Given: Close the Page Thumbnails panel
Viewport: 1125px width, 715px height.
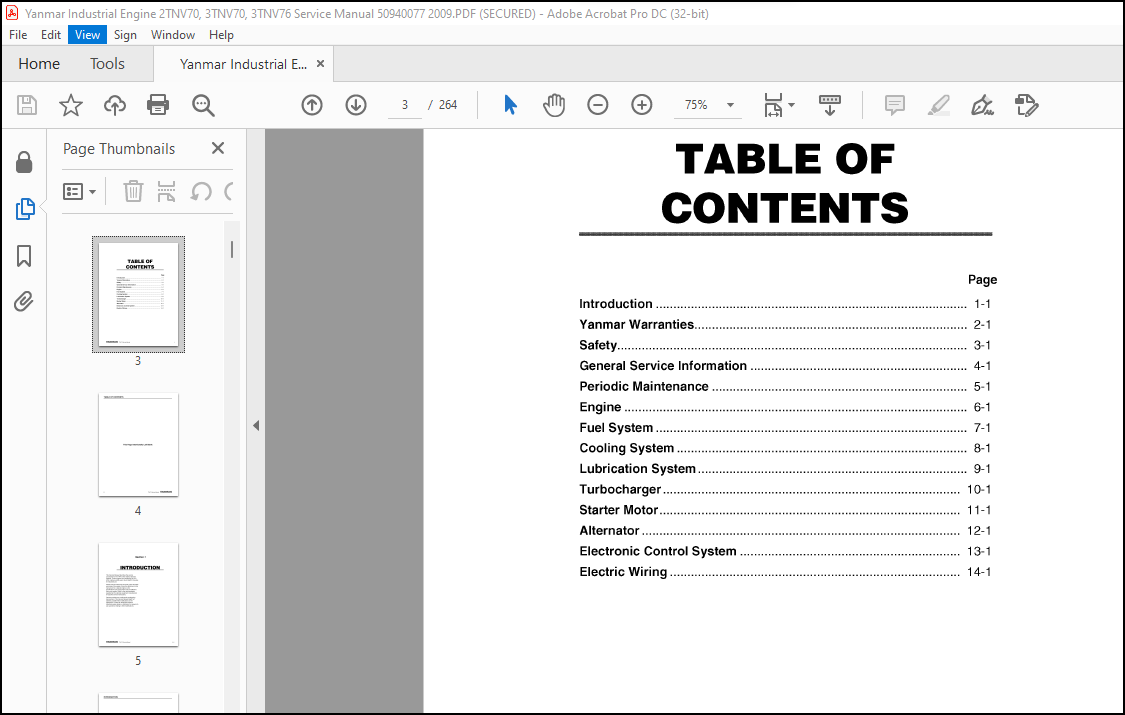Looking at the screenshot, I should 218,148.
